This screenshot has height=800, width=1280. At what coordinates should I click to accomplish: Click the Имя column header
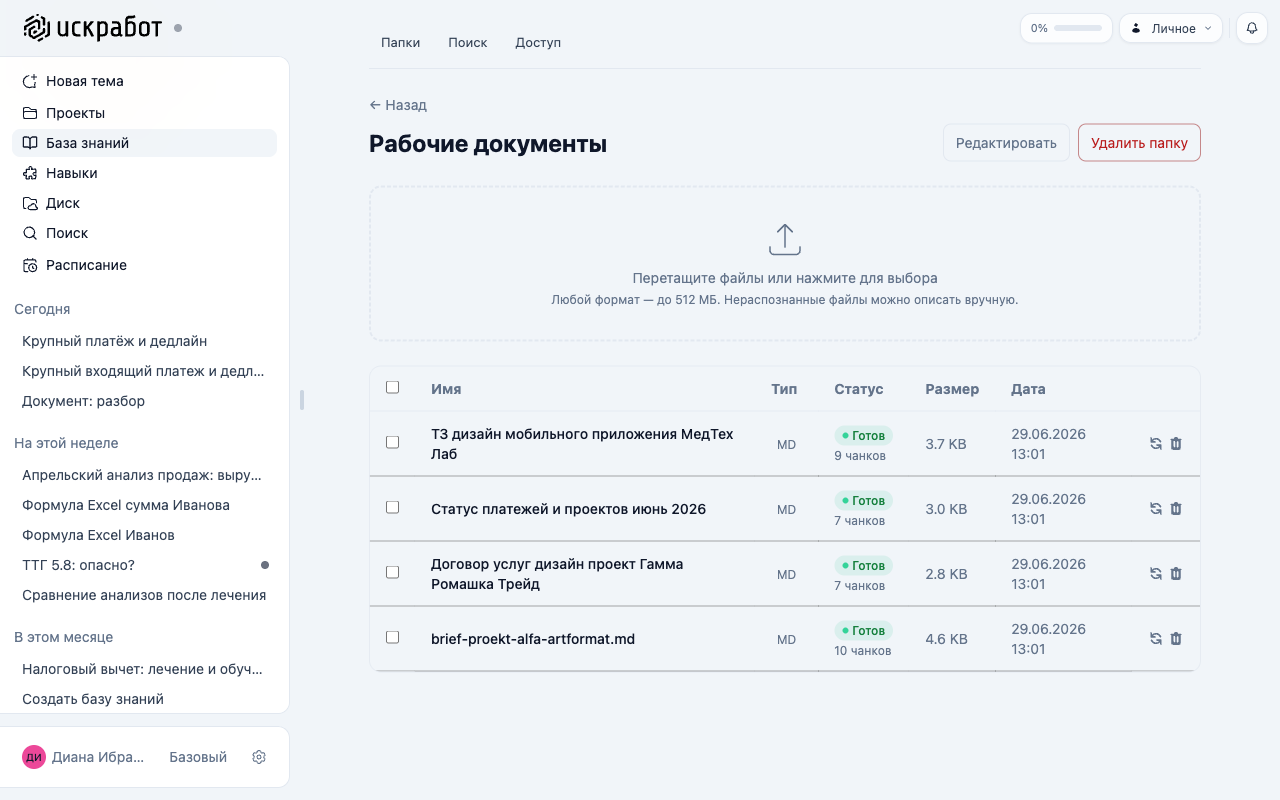[x=446, y=389]
